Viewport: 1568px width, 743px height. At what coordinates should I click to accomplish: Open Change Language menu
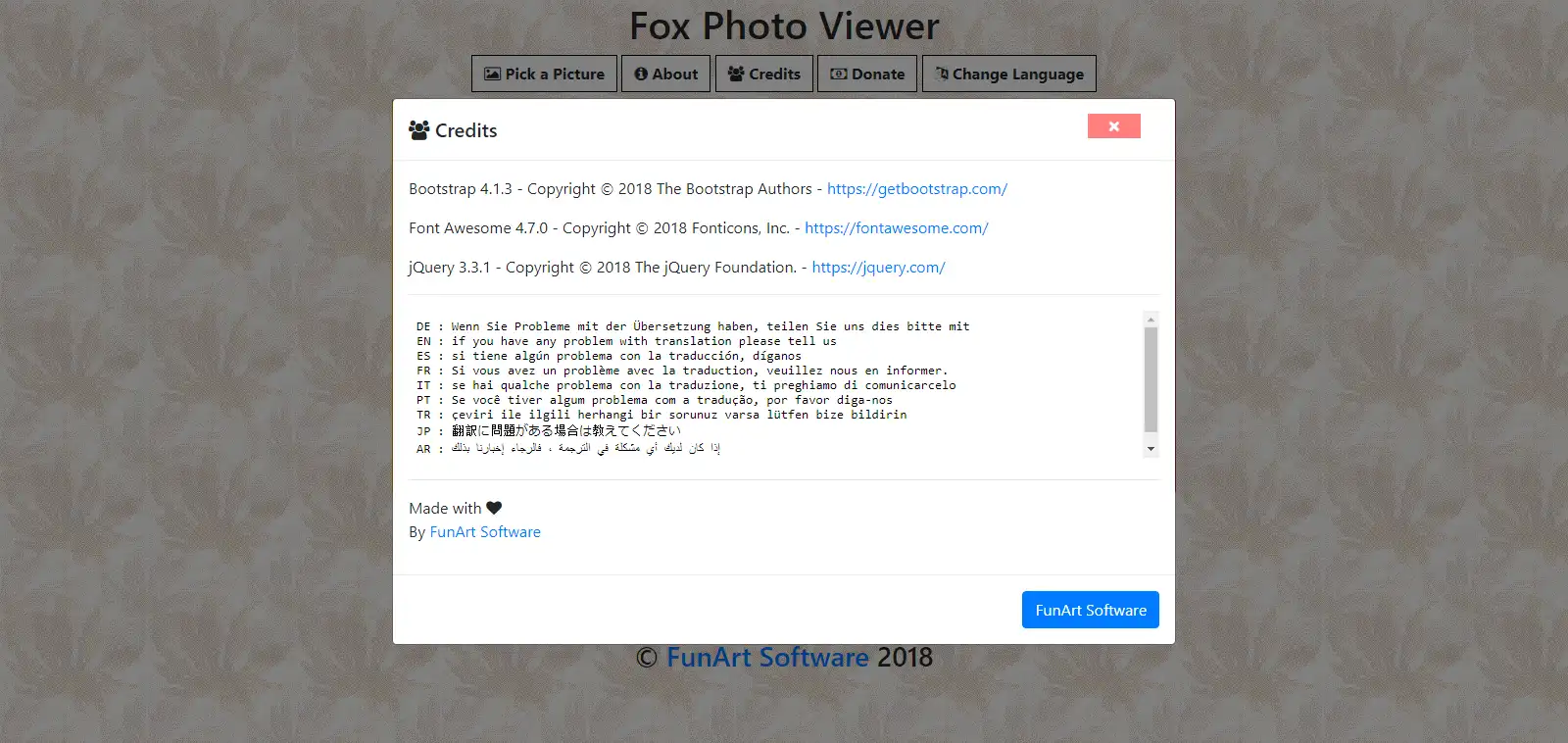(1009, 74)
